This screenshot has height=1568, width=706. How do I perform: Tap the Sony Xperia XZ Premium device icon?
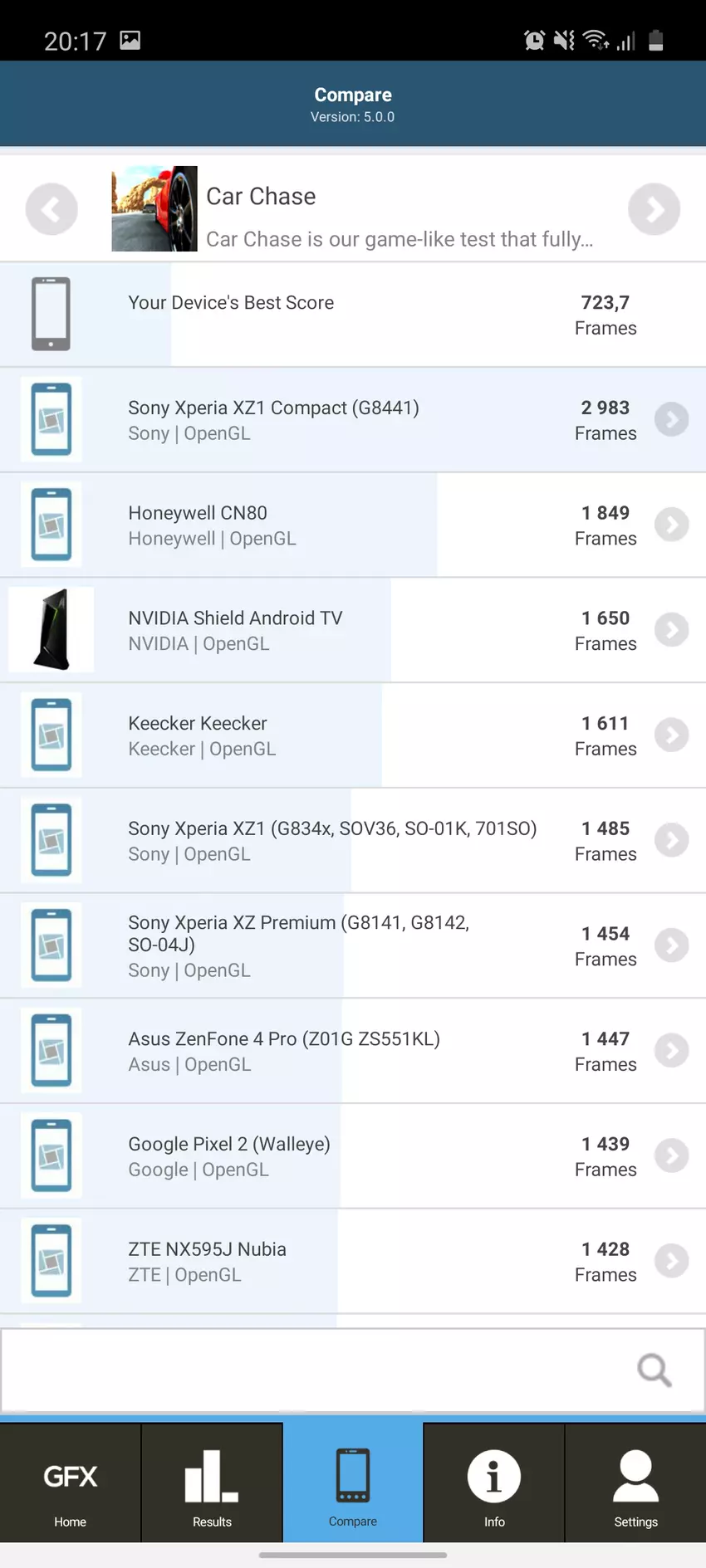[51, 945]
